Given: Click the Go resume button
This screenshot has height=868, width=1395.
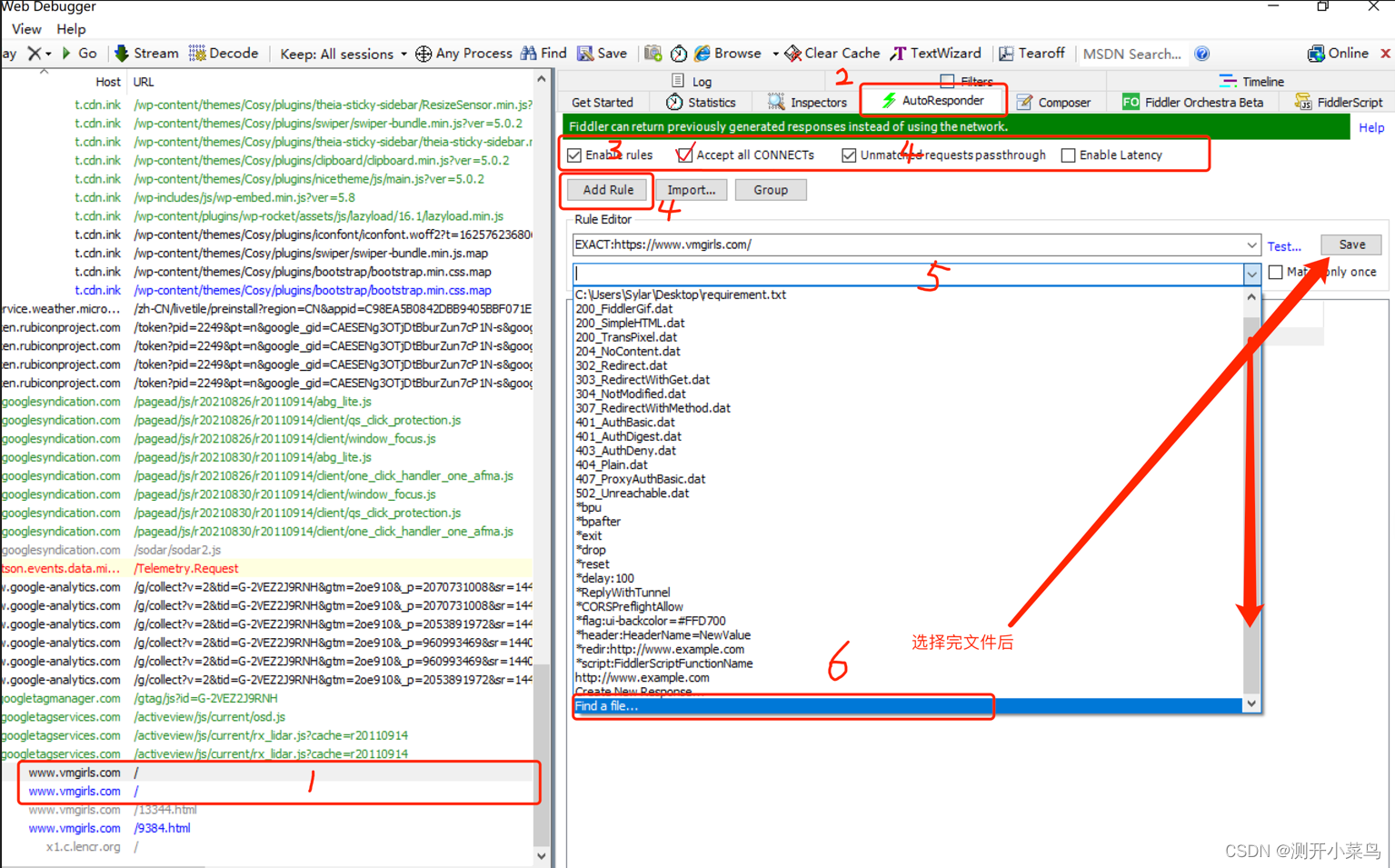Looking at the screenshot, I should tap(79, 54).
